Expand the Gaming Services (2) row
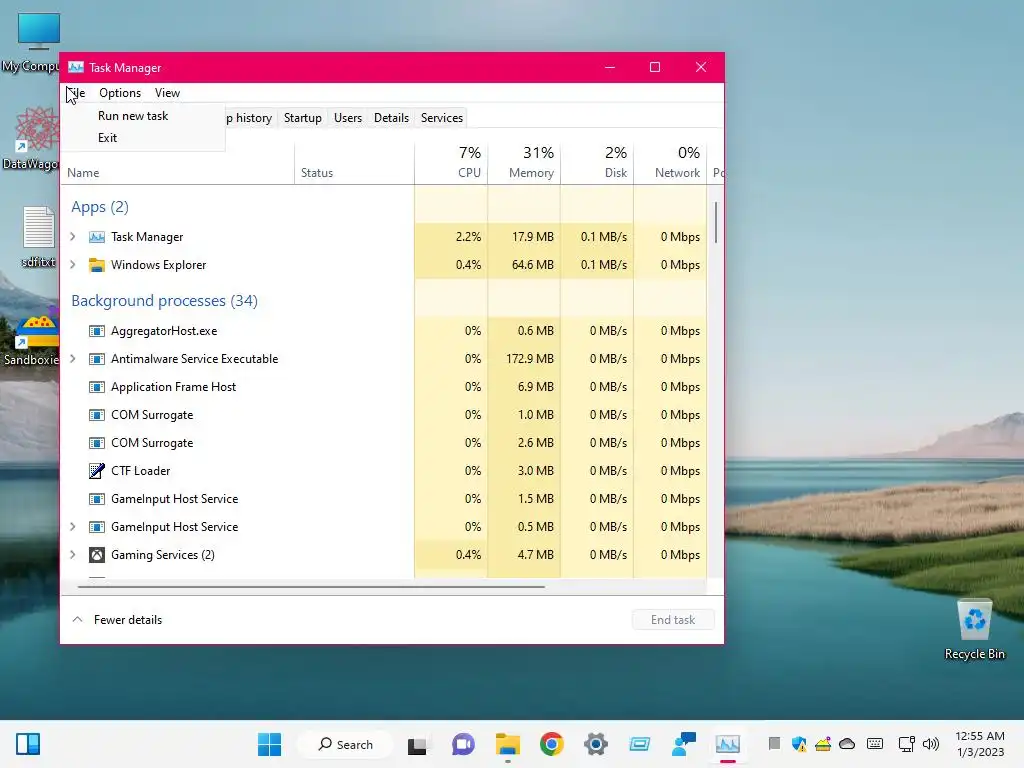Viewport: 1024px width, 768px height. click(73, 555)
